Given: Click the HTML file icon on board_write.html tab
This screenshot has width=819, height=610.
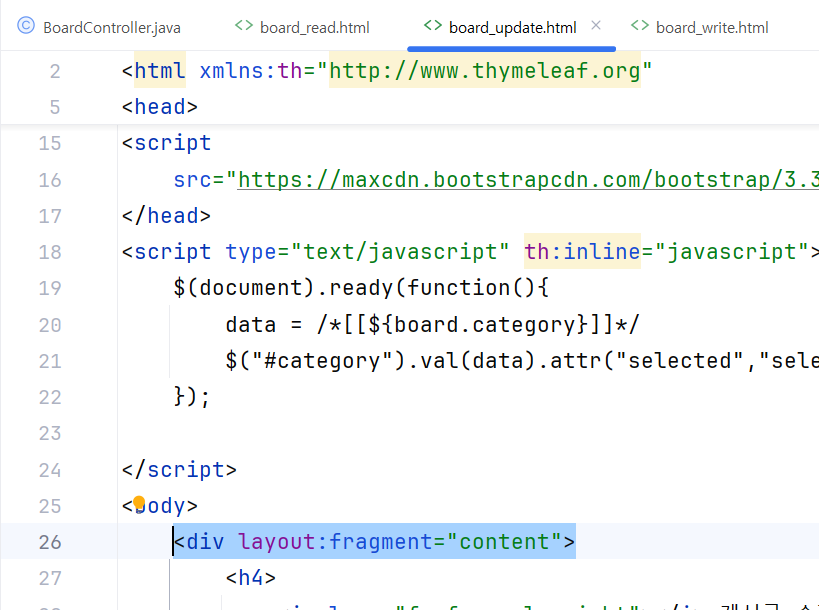Looking at the screenshot, I should click(640, 25).
